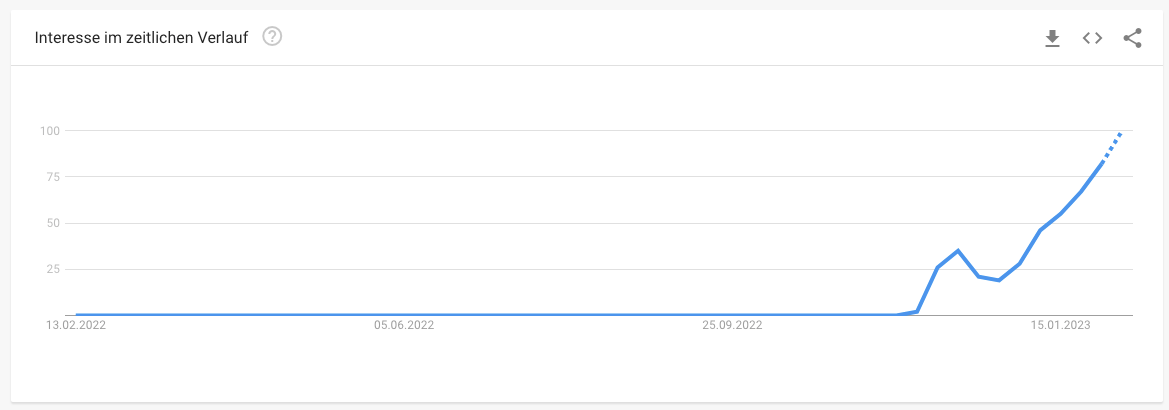Select the 13.02.2022 date label
This screenshot has height=410, width=1169.
point(76,325)
